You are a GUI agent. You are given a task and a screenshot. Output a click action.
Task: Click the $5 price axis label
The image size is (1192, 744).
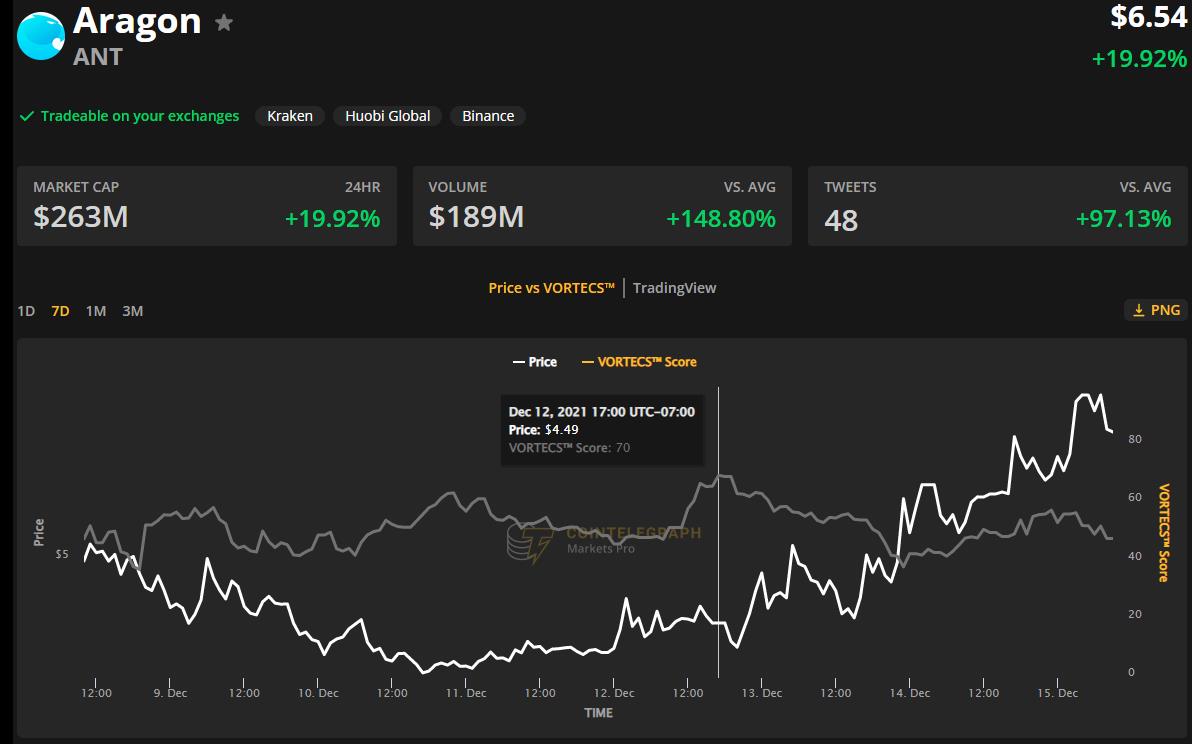point(62,554)
